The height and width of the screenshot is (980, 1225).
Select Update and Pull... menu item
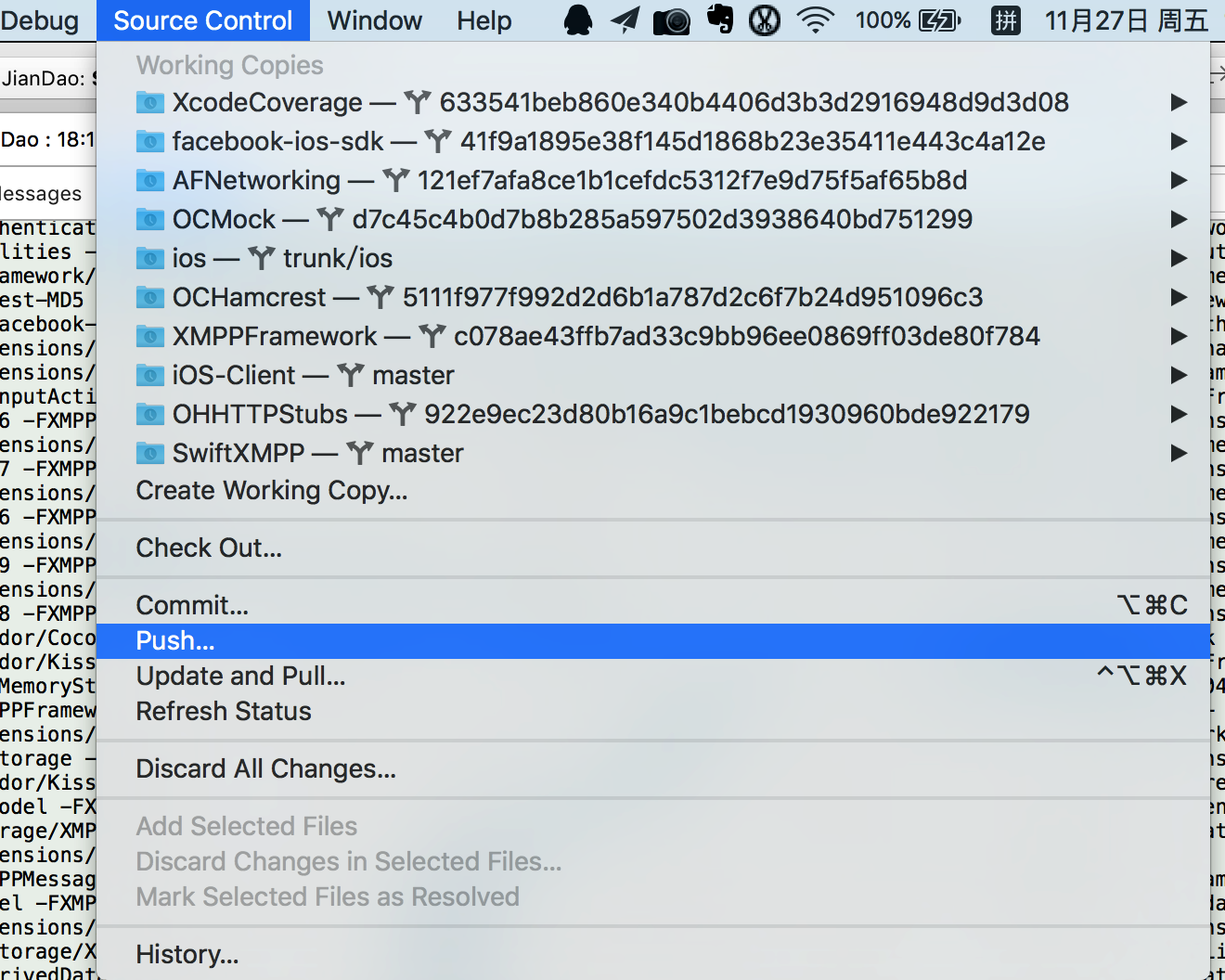[x=240, y=677]
